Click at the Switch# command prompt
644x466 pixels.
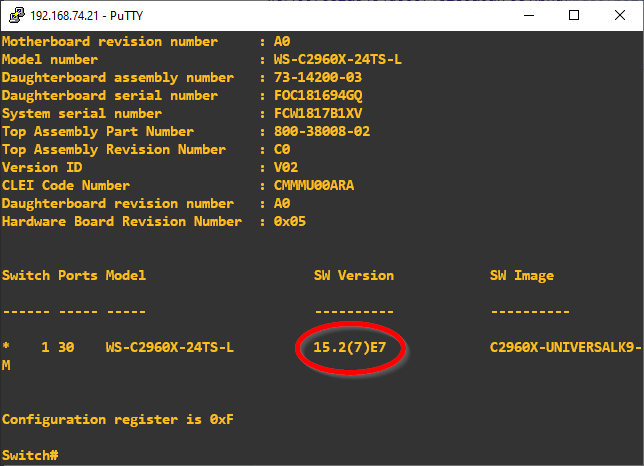pos(30,455)
